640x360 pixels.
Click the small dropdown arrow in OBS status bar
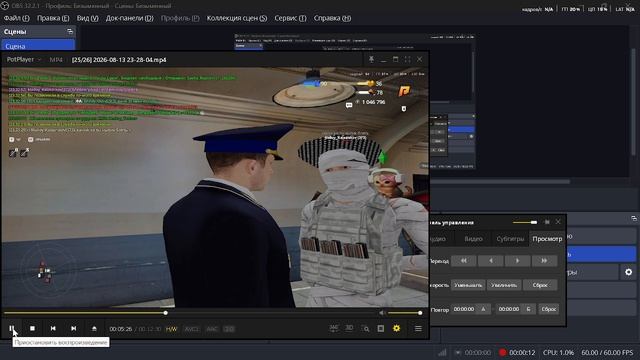pyautogui.click(x=458, y=352)
